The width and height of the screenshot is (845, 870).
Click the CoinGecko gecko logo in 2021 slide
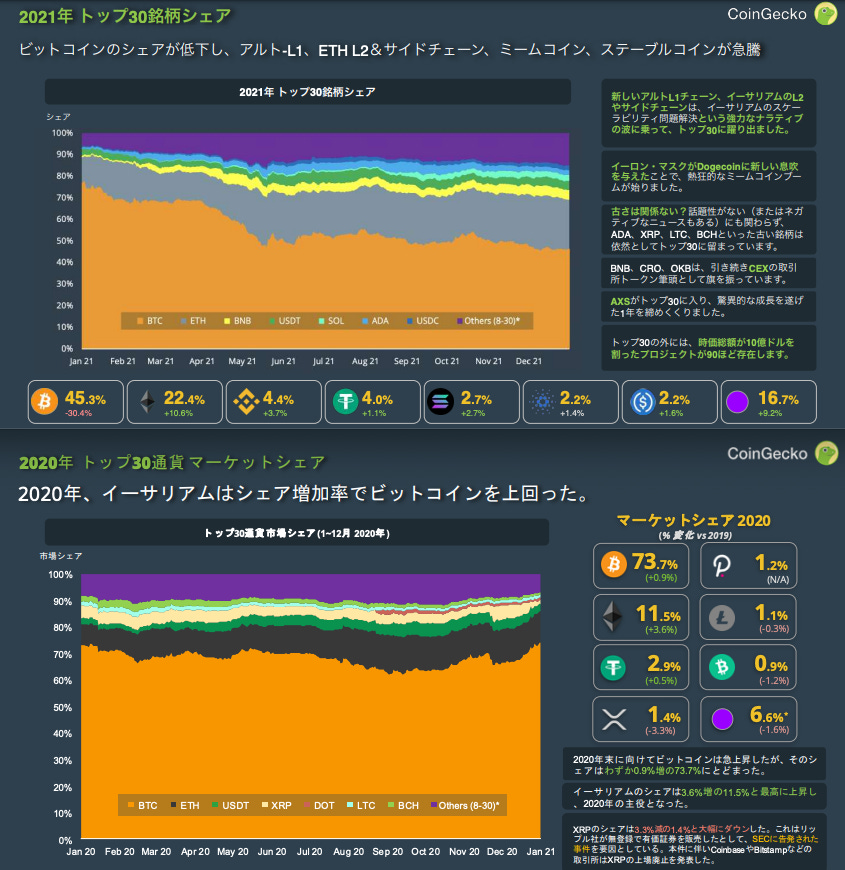826,14
